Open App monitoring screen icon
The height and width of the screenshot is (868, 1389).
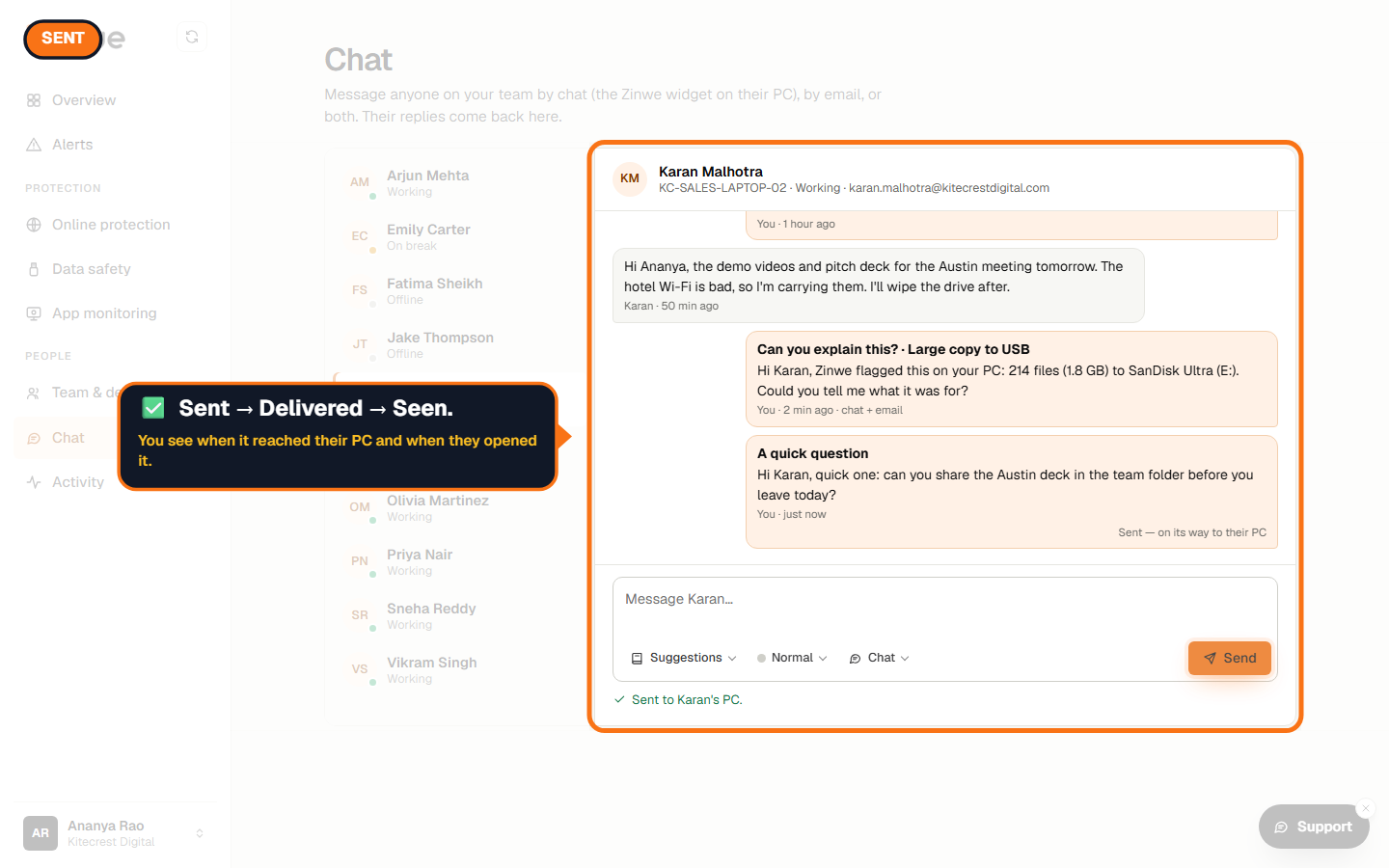[x=34, y=313]
